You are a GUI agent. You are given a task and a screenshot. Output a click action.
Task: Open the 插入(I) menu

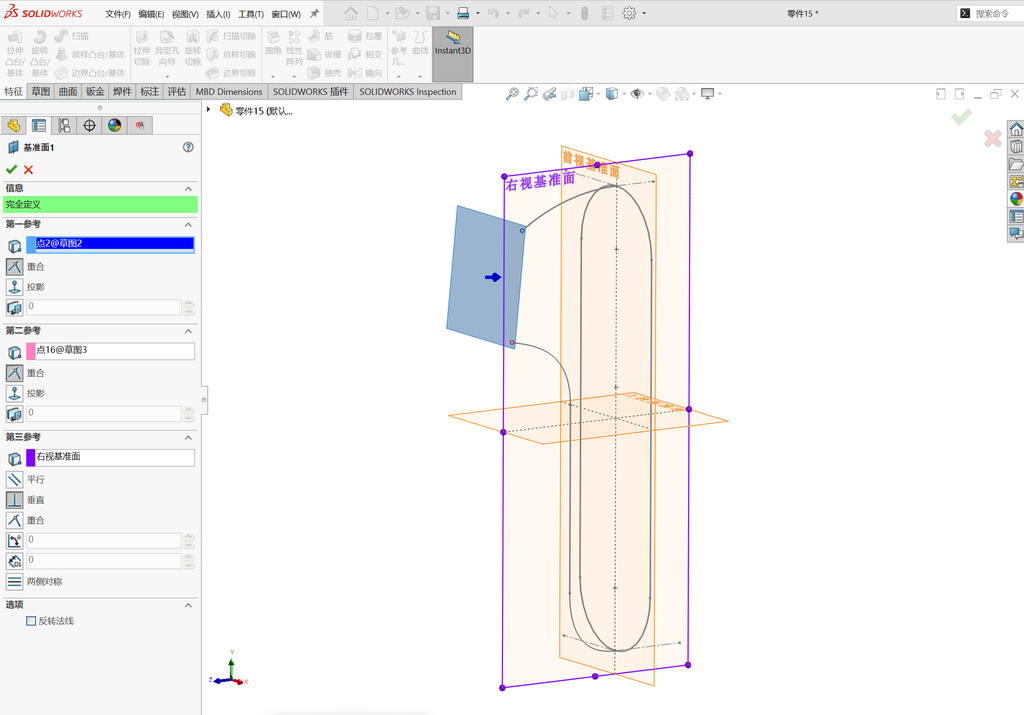[x=218, y=14]
